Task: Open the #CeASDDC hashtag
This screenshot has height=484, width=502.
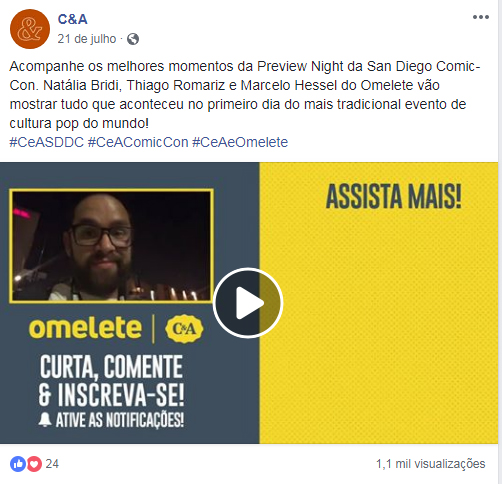Action: (46, 142)
